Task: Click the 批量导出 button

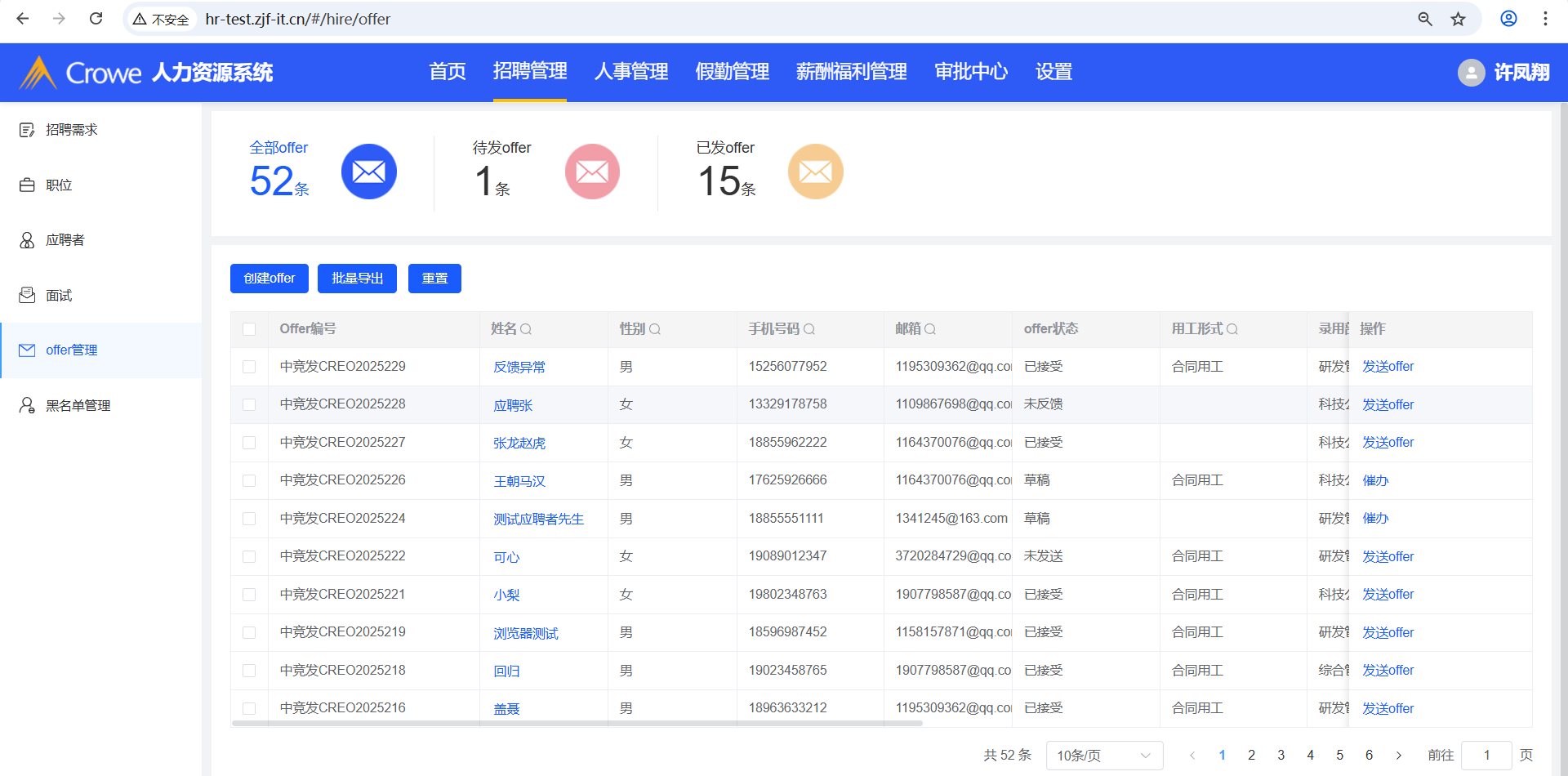Action: [x=357, y=279]
